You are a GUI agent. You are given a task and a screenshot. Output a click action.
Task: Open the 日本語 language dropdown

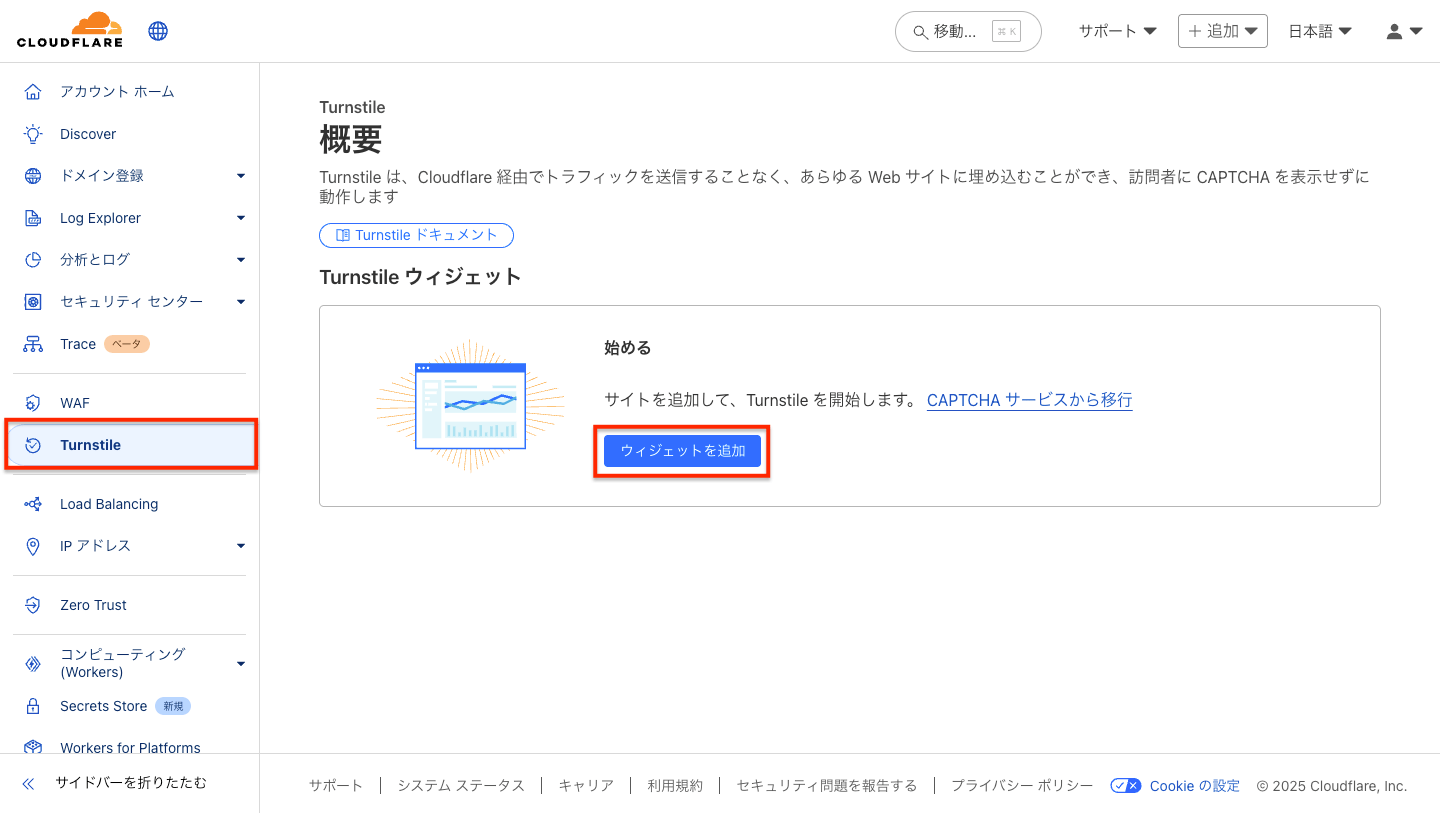[1319, 30]
